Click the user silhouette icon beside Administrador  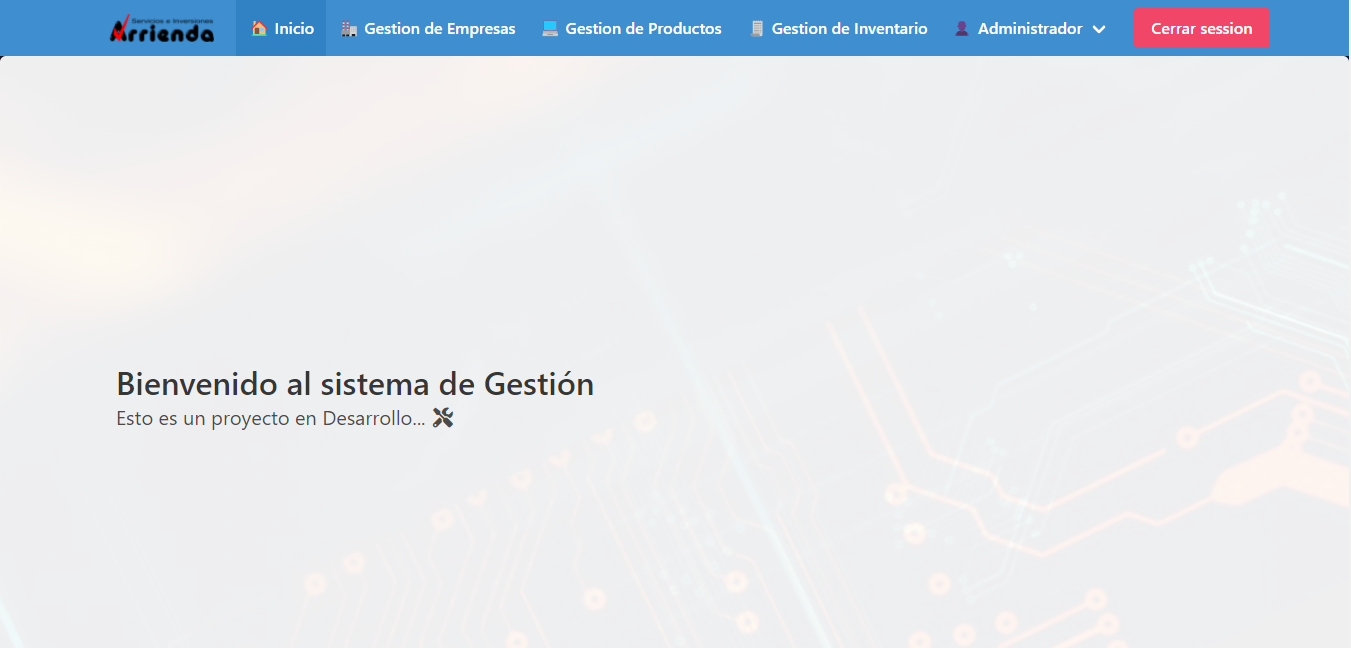point(961,28)
